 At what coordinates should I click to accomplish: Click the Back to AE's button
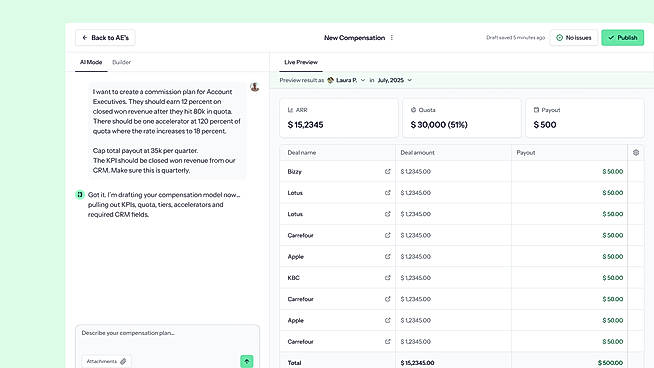pyautogui.click(x=105, y=38)
